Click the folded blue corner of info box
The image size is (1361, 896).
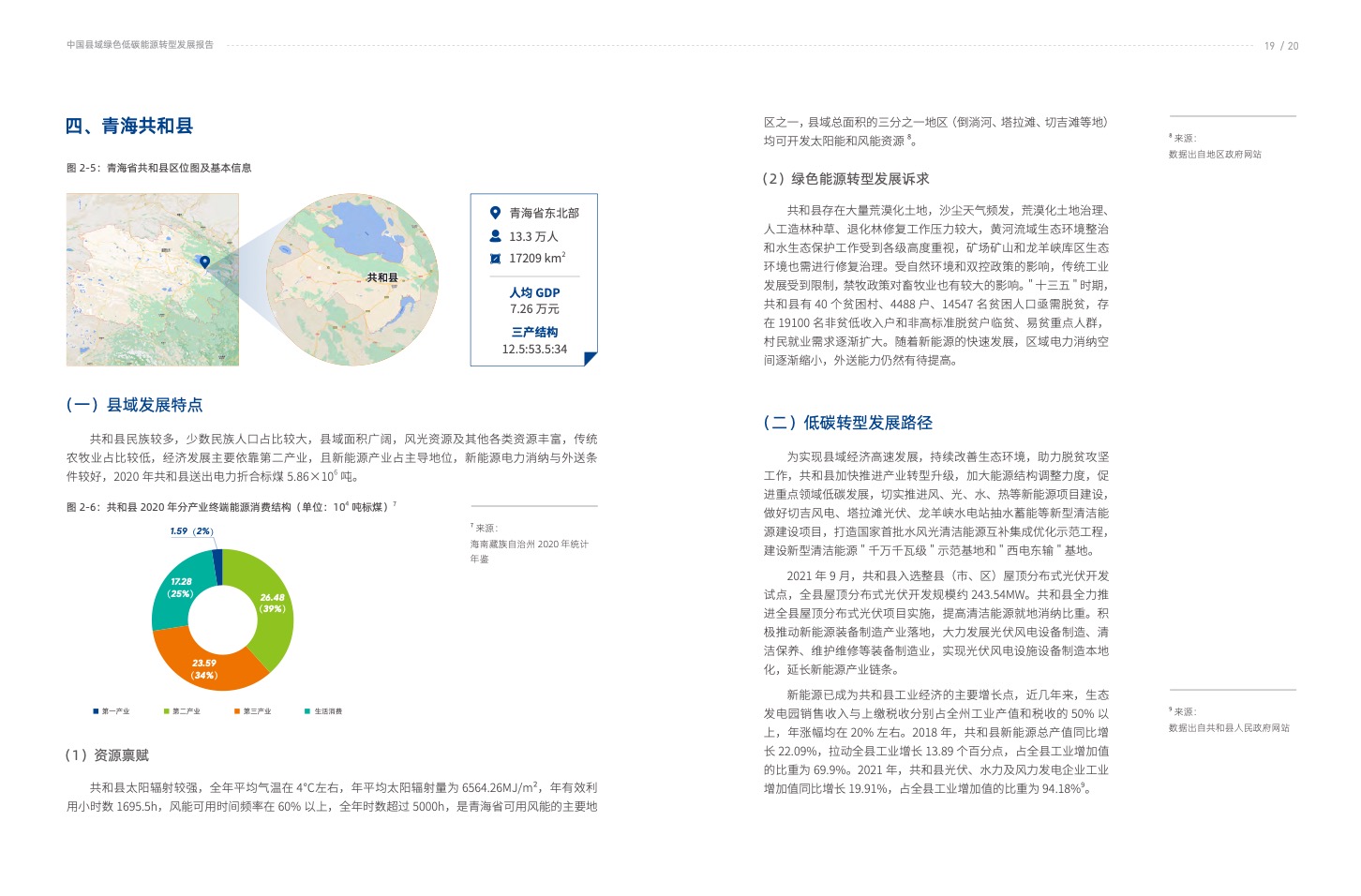[x=591, y=359]
